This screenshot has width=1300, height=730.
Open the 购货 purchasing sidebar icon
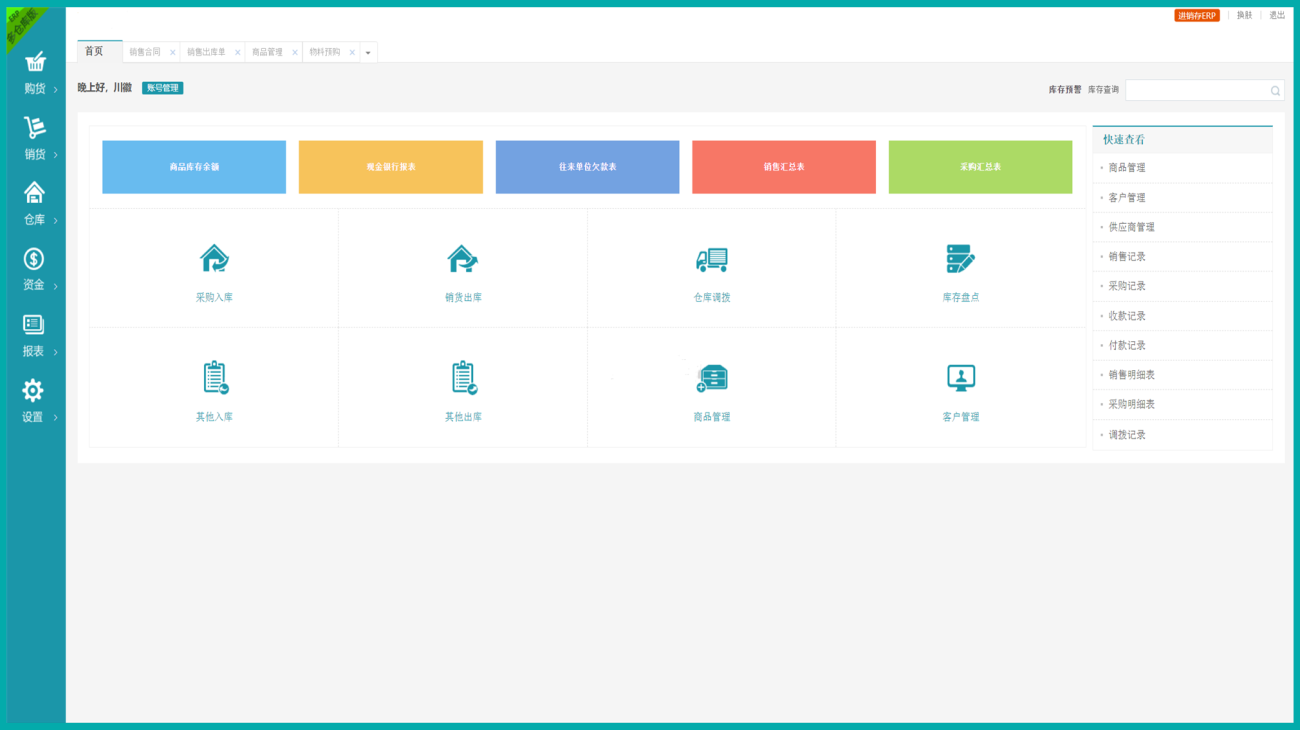(35, 61)
